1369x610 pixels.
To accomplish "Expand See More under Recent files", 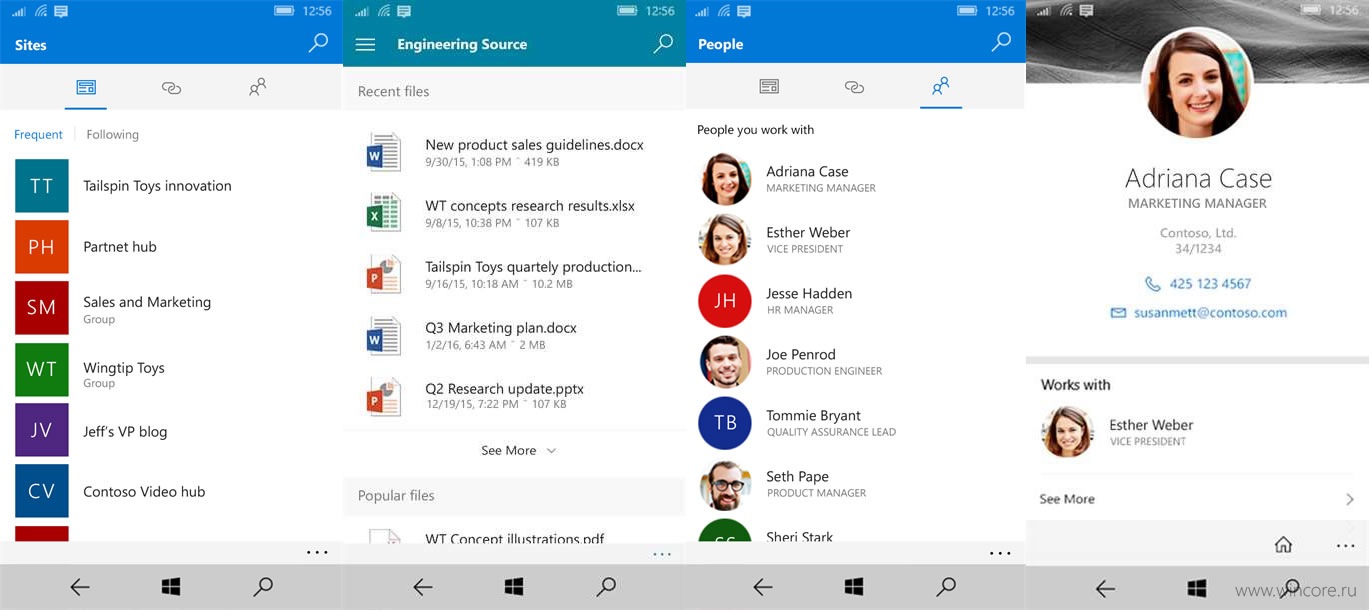I will pos(518,451).
